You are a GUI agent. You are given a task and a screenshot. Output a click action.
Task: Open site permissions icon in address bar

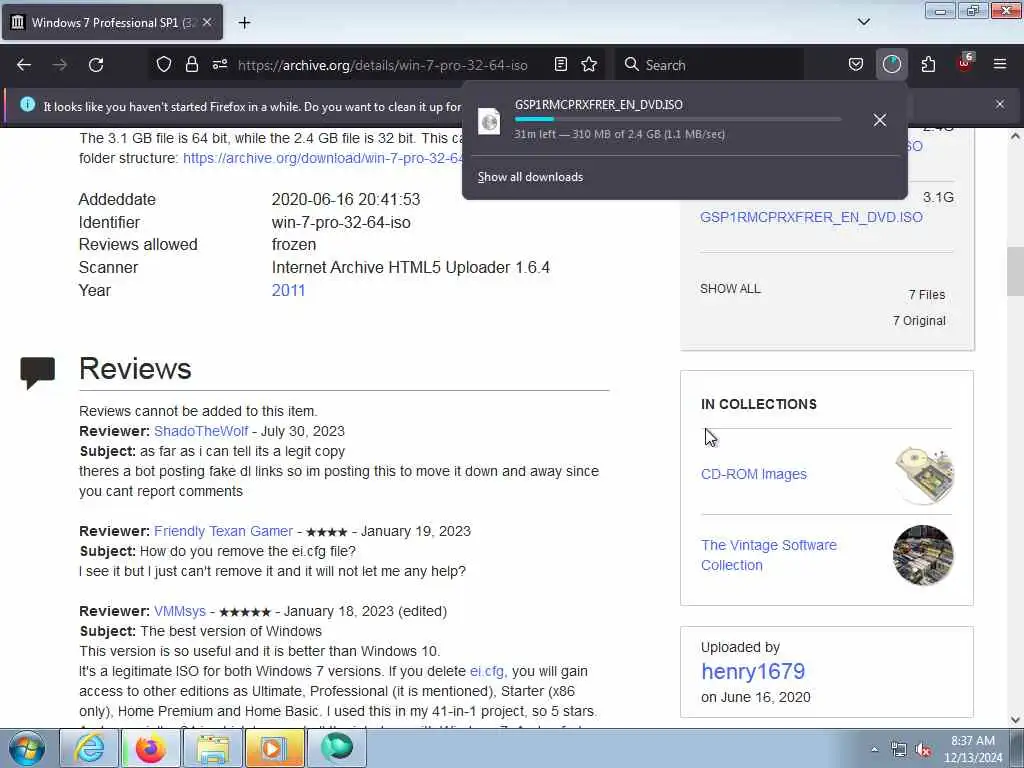(x=220, y=64)
